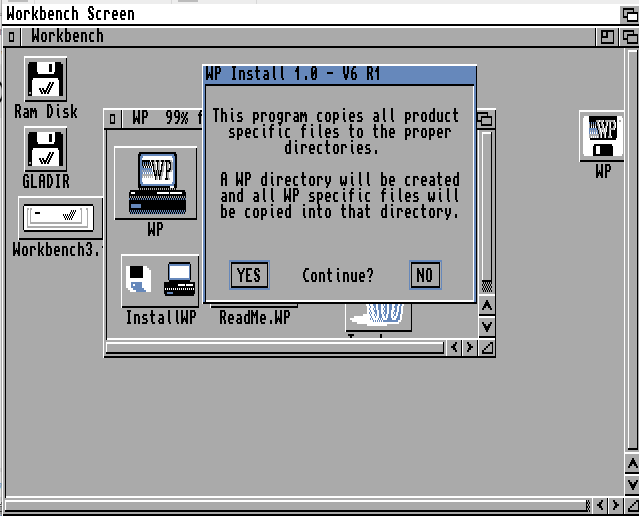Image resolution: width=639 pixels, height=516 pixels.
Task: Click WP window resize gadget
Action: 487,348
